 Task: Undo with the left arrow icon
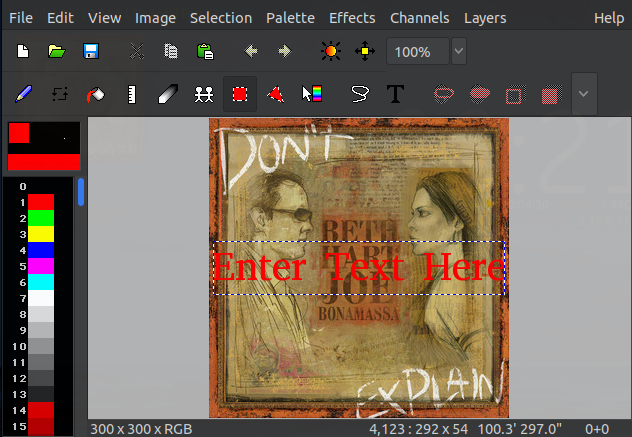coord(251,51)
